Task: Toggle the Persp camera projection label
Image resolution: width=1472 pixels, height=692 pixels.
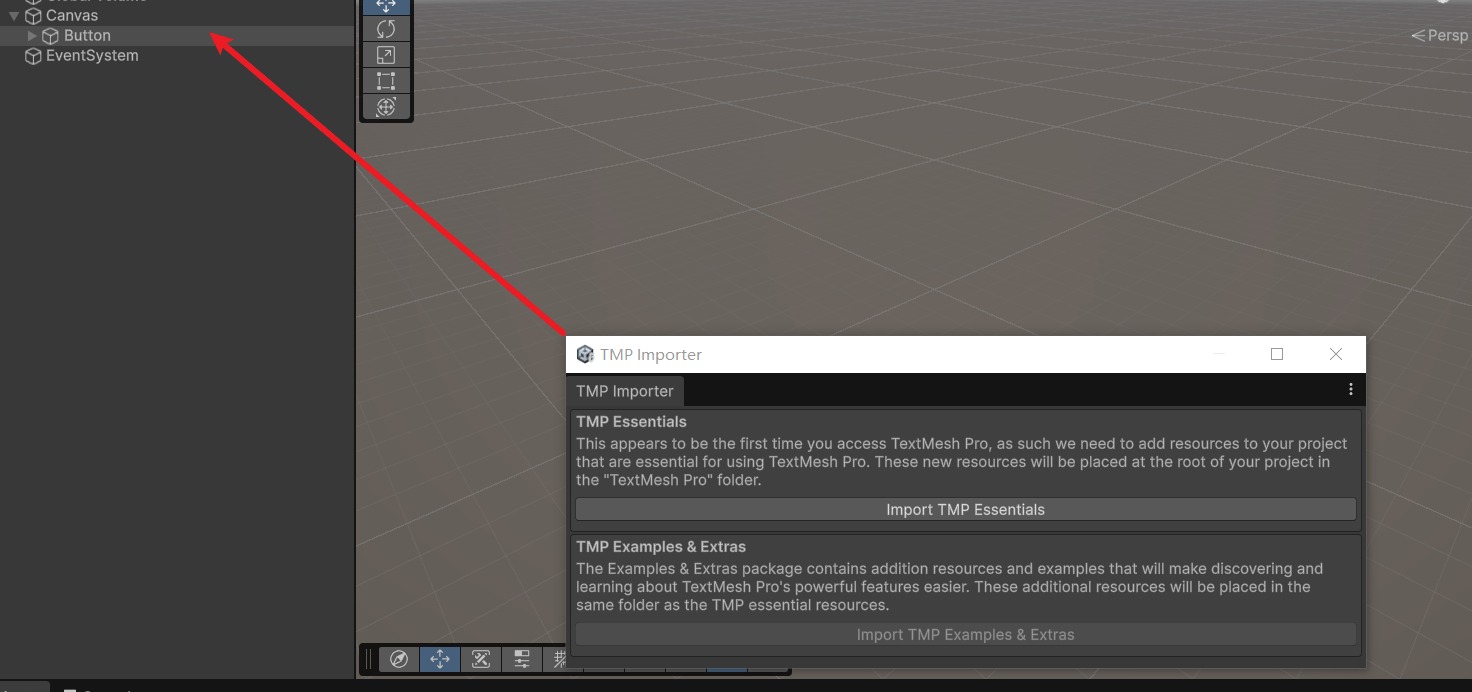Action: [1441, 35]
